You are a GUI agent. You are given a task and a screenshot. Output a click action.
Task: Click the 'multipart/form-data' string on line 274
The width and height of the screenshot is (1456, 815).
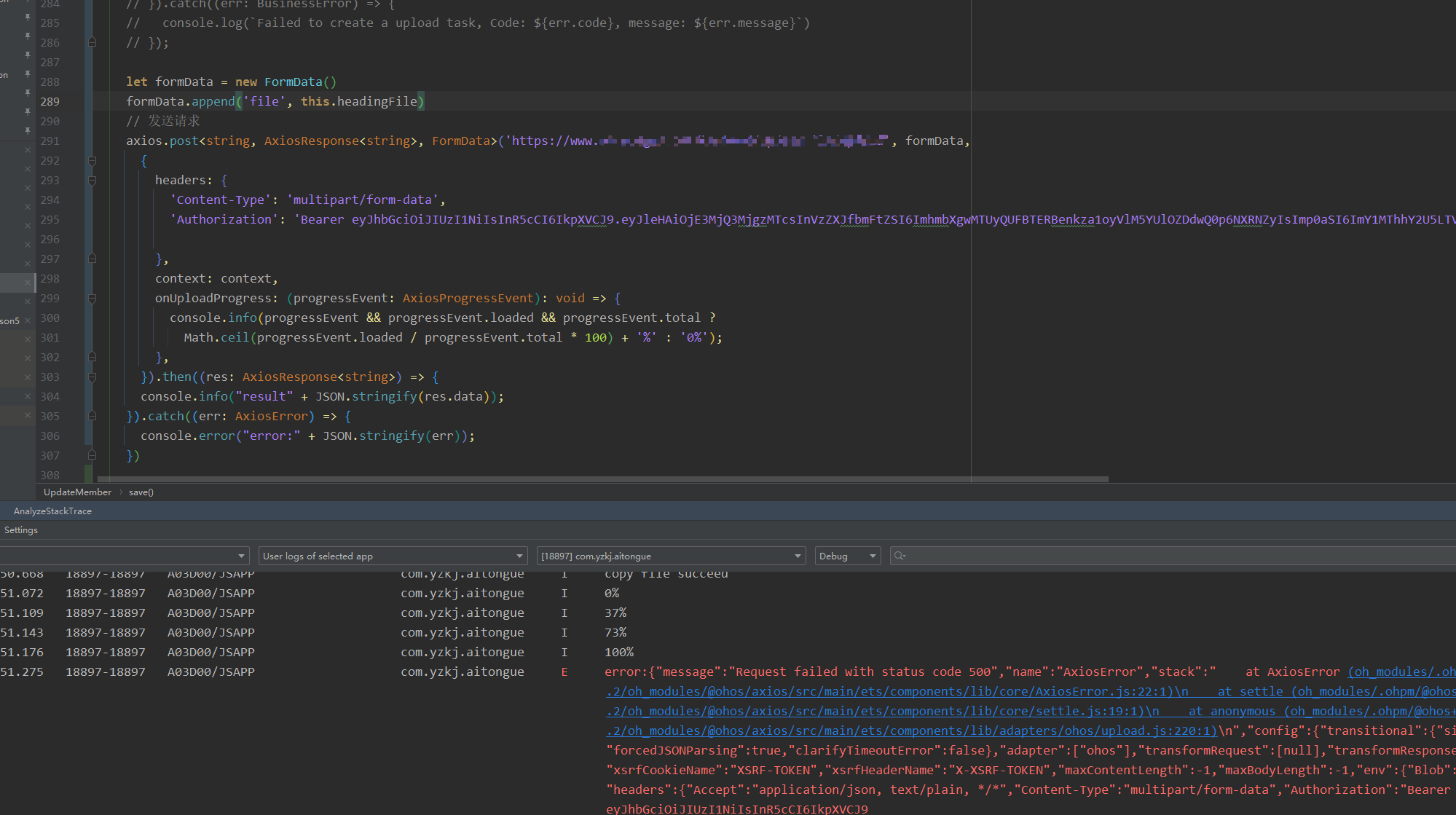pos(363,200)
